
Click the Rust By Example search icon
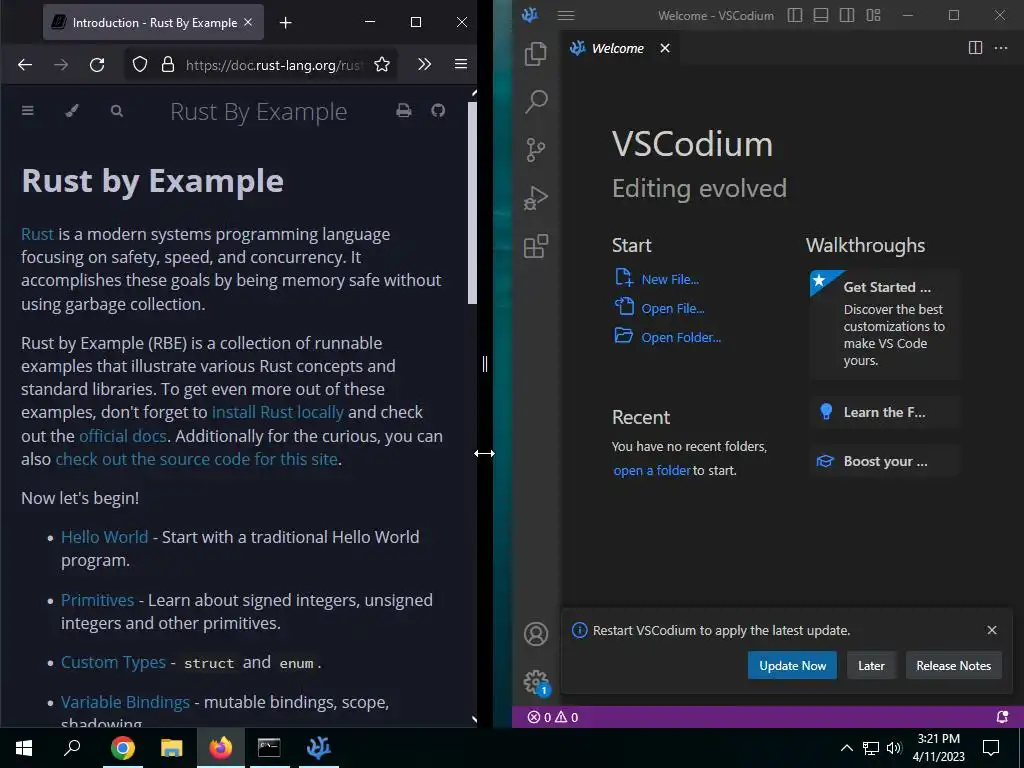click(x=117, y=110)
